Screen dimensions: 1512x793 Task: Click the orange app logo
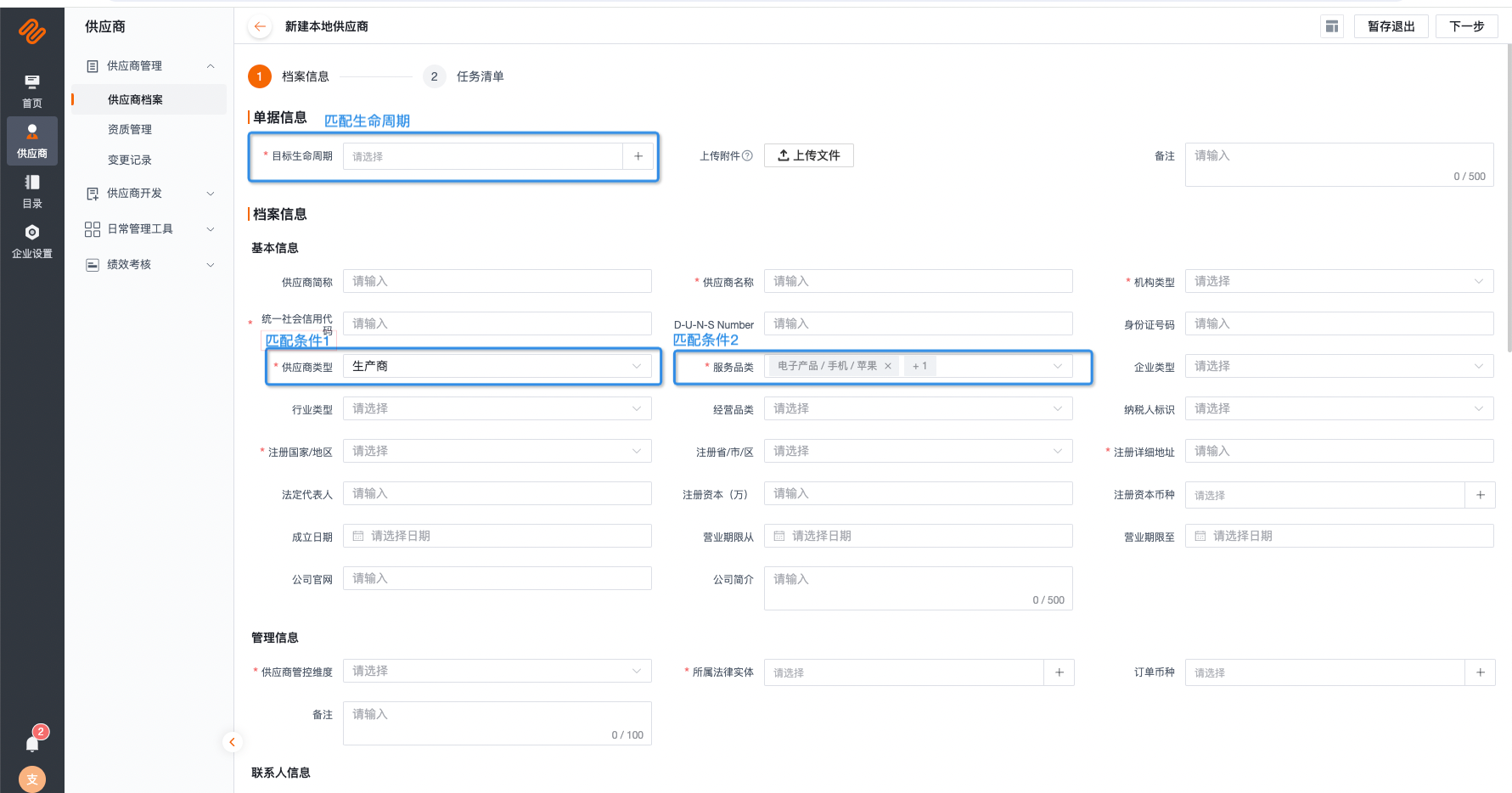click(32, 31)
